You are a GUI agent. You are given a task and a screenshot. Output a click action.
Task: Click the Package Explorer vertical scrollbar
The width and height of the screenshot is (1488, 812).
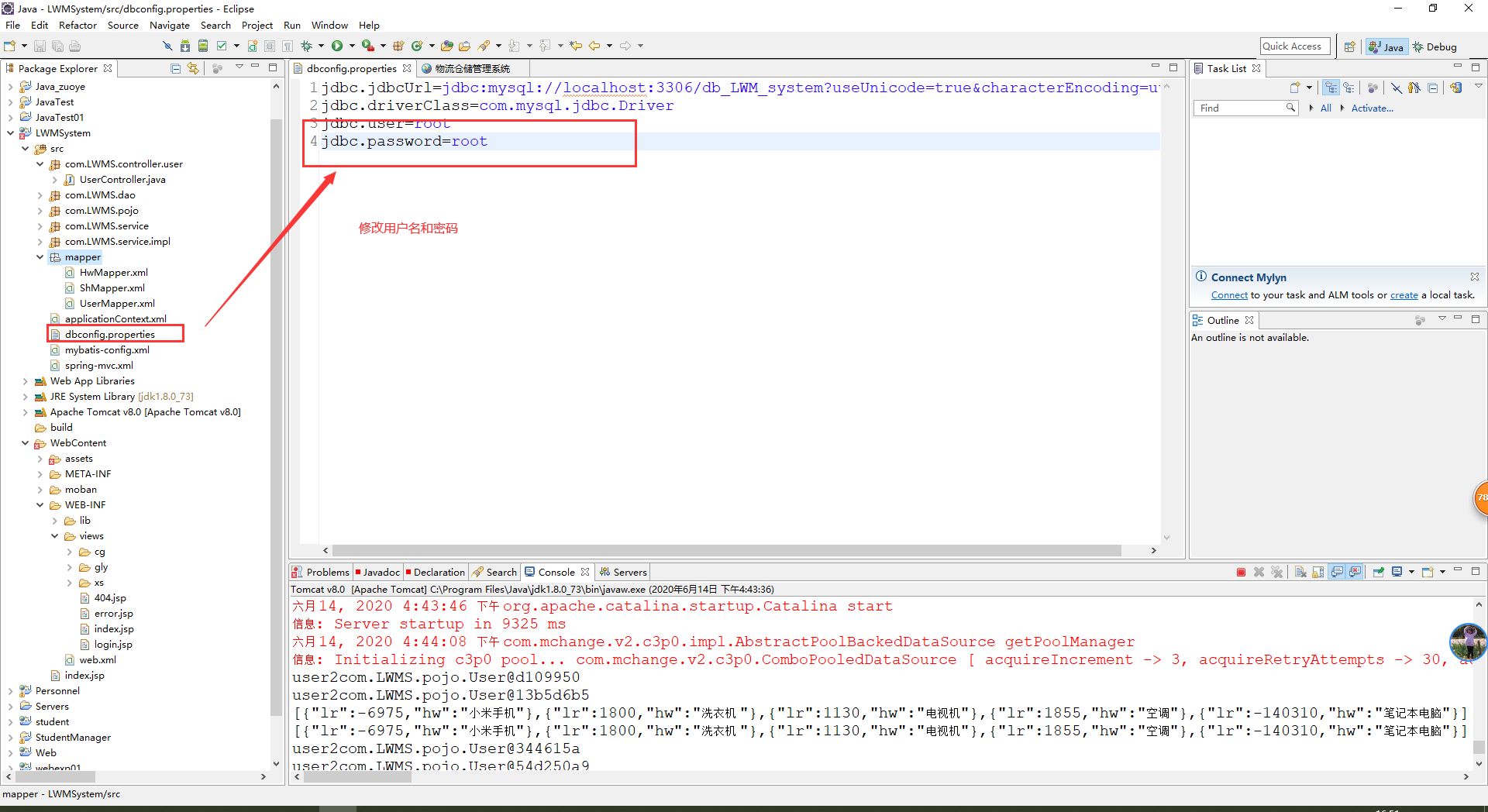[277, 418]
